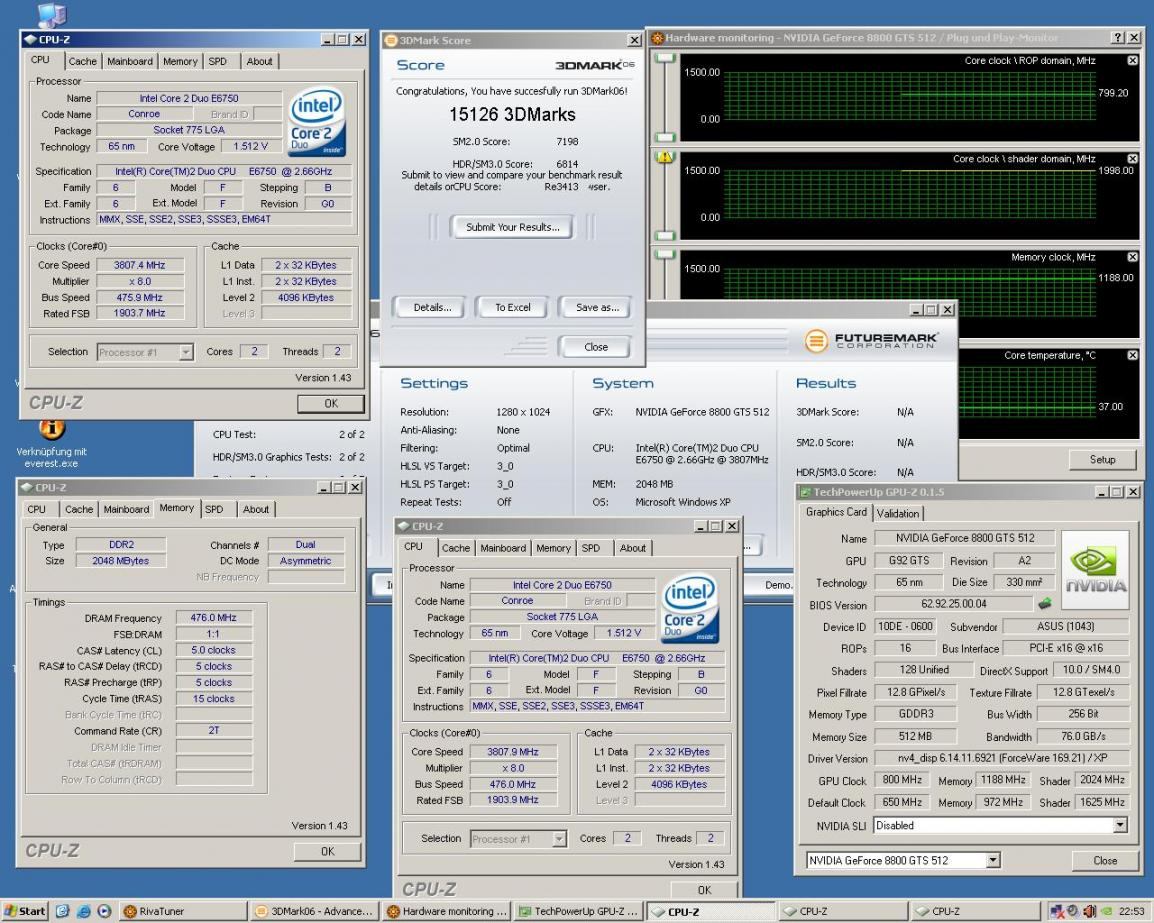
Task: Open the About tab in the bottom-center CPU-Z window
Action: (x=632, y=548)
